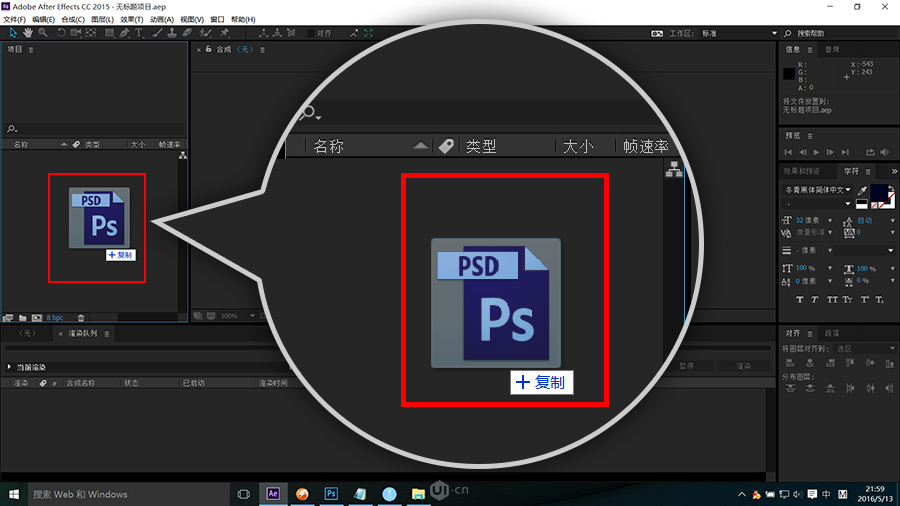Open leading 自动 dropdown arrow
The height and width of the screenshot is (506, 900).
[892, 220]
